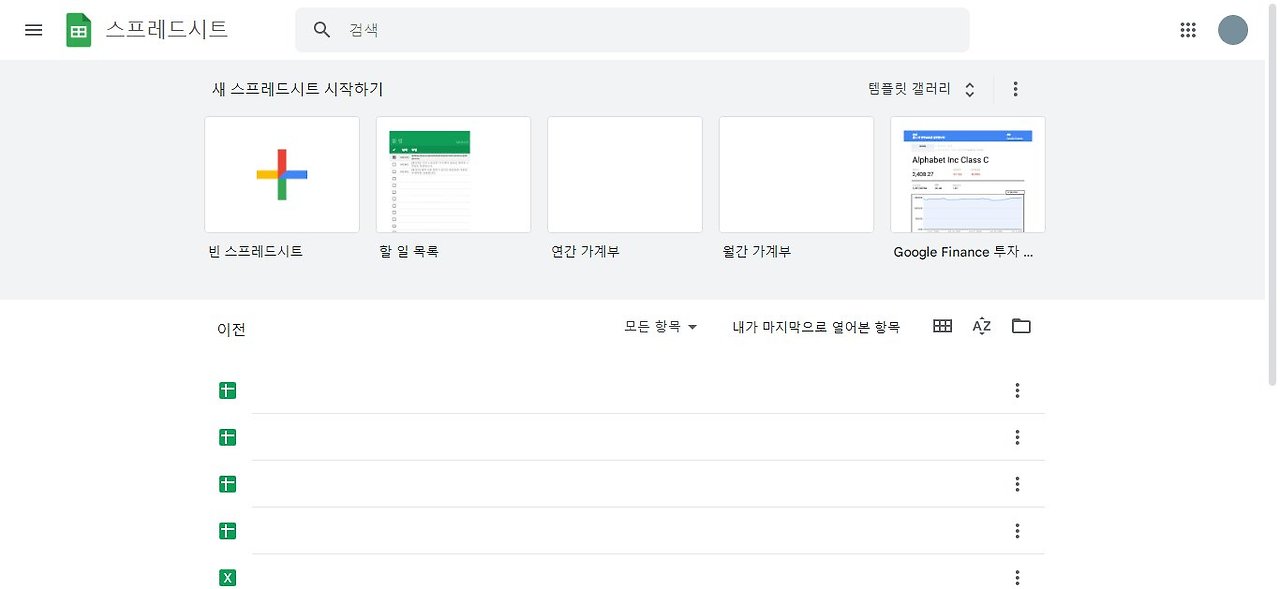The height and width of the screenshot is (589, 1280).
Task: Open the 모든 항목 owner filter dropdown
Action: pyautogui.click(x=661, y=327)
